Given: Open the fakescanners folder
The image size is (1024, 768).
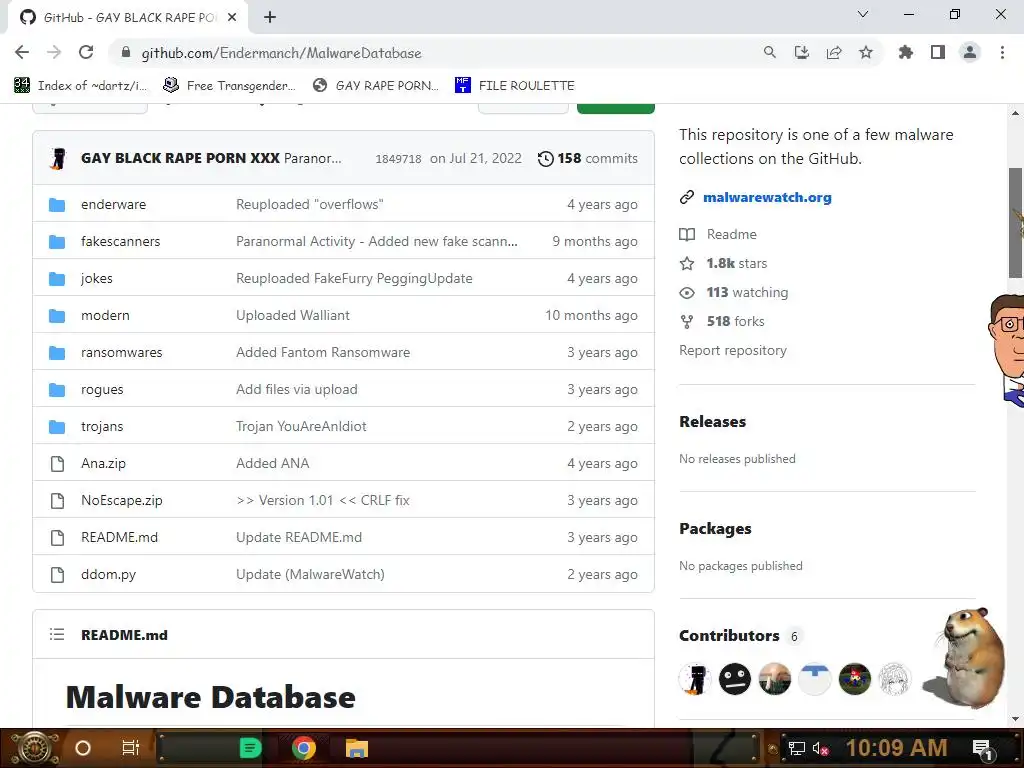Looking at the screenshot, I should 121,242.
